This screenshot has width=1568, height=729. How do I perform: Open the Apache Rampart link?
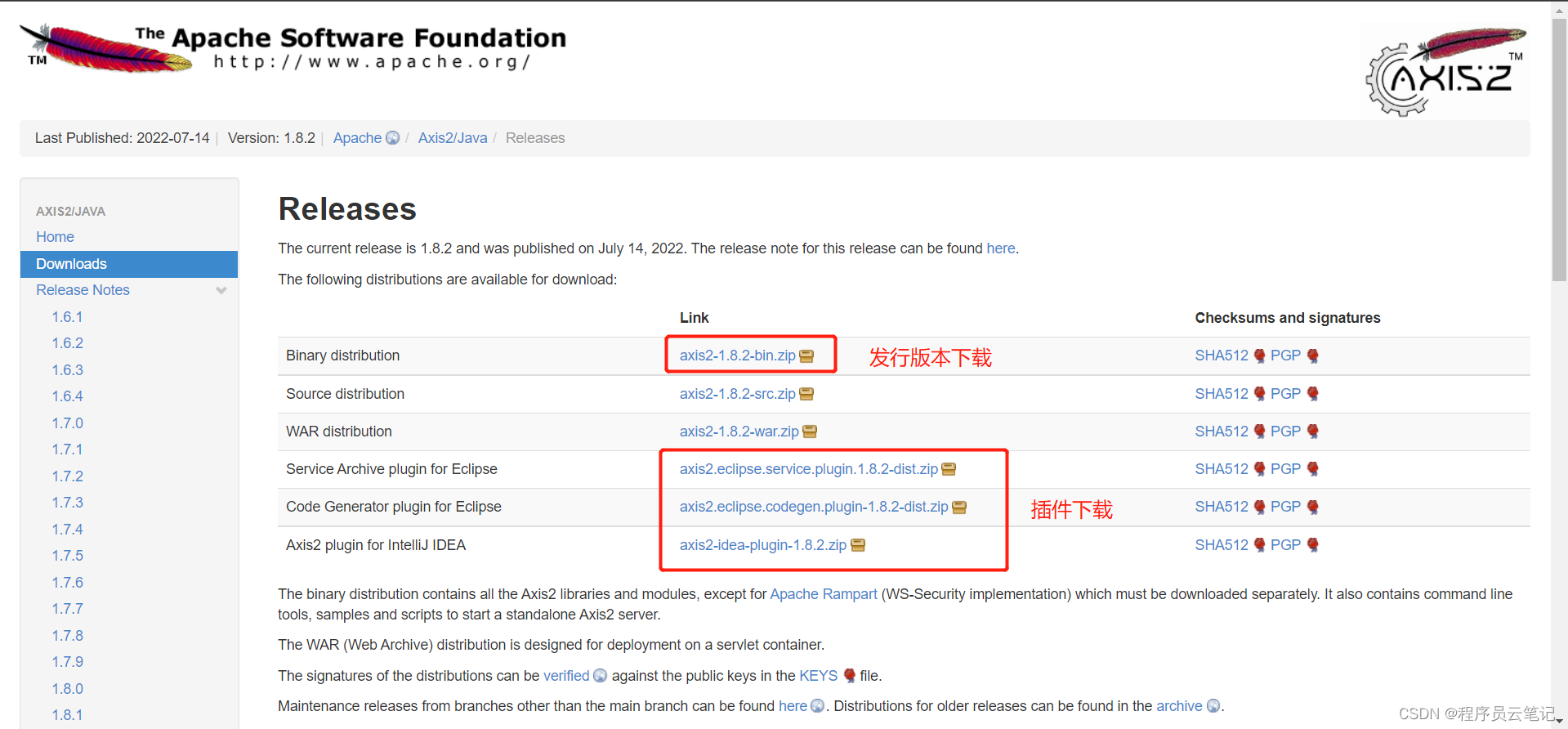tap(824, 594)
